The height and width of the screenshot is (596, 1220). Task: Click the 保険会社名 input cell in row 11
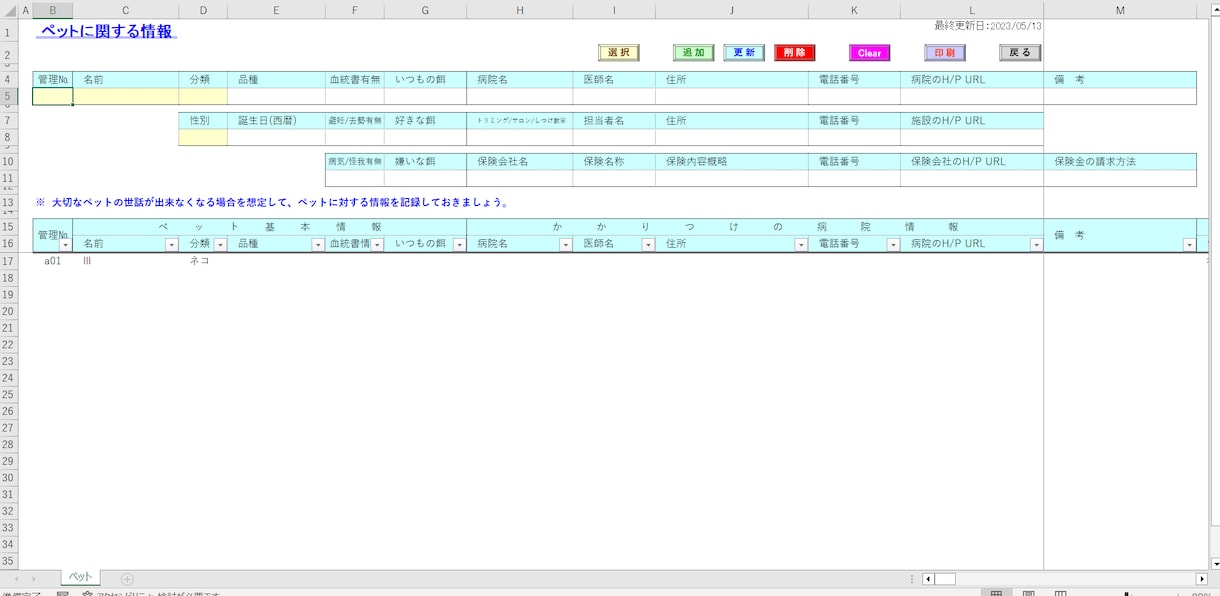(x=519, y=179)
